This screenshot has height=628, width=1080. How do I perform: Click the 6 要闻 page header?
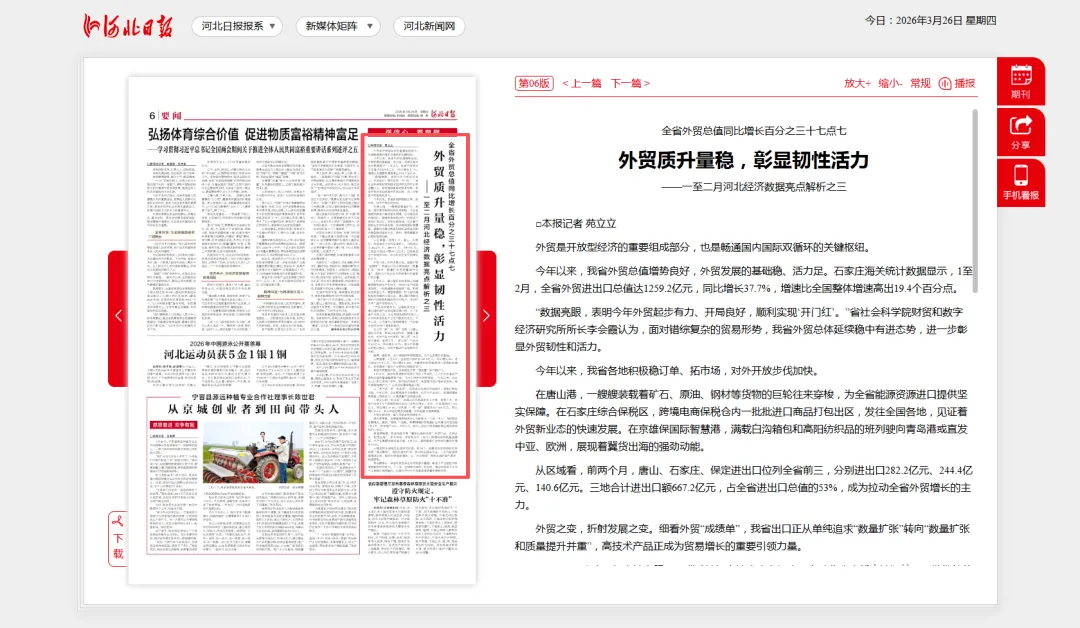[165, 115]
